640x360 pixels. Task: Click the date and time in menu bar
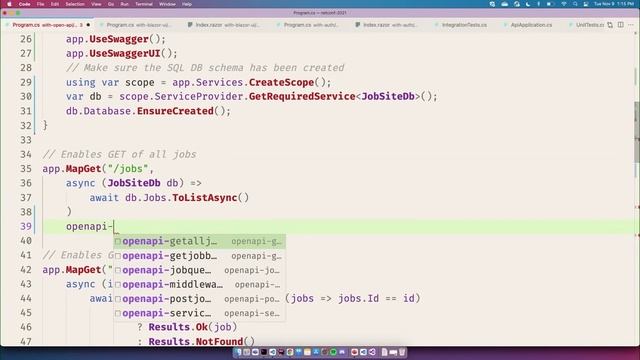coord(614,4)
